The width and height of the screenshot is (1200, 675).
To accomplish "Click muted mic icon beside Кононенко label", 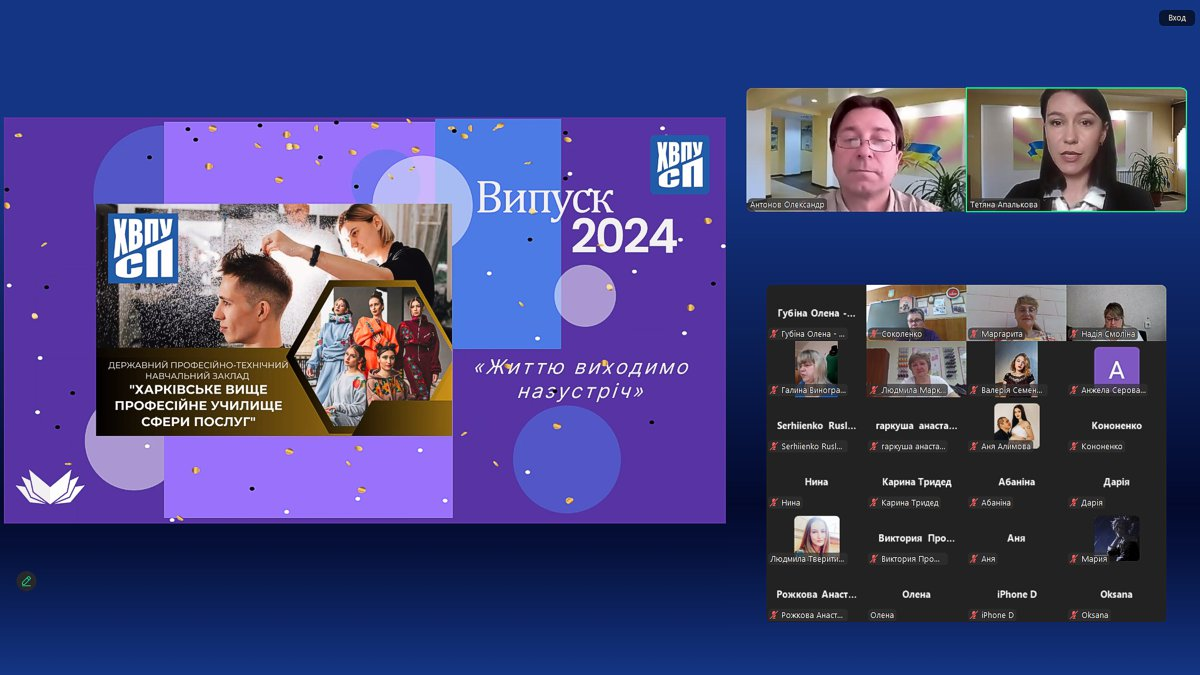I will (x=1074, y=446).
